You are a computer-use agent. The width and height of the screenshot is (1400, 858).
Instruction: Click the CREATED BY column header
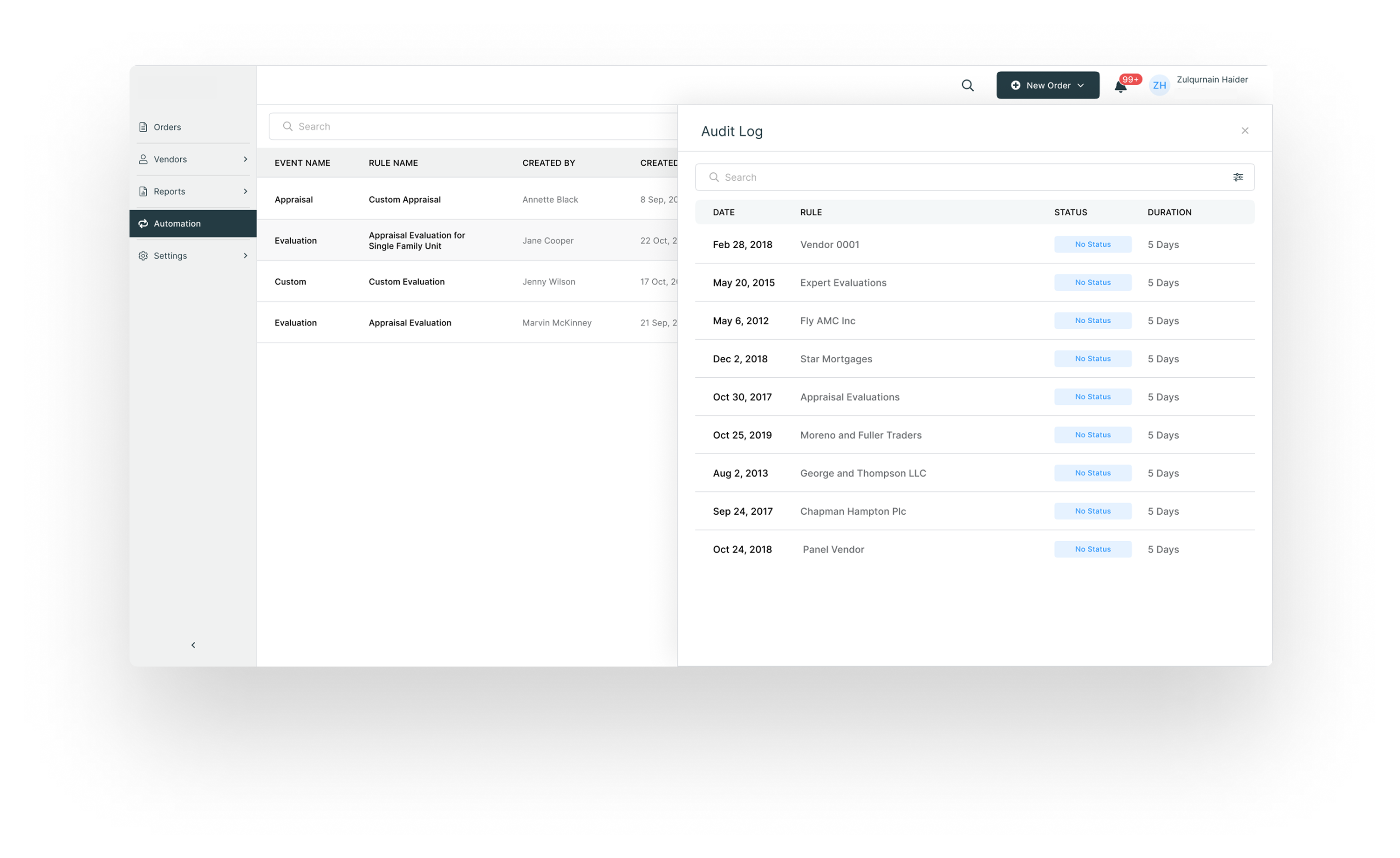coord(548,163)
